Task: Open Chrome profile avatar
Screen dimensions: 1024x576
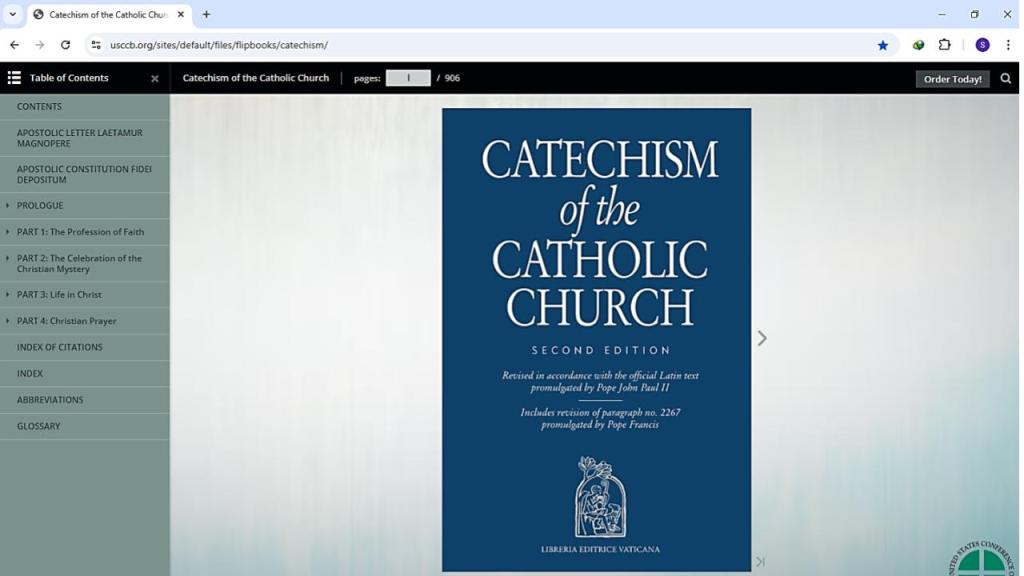Action: coord(982,45)
